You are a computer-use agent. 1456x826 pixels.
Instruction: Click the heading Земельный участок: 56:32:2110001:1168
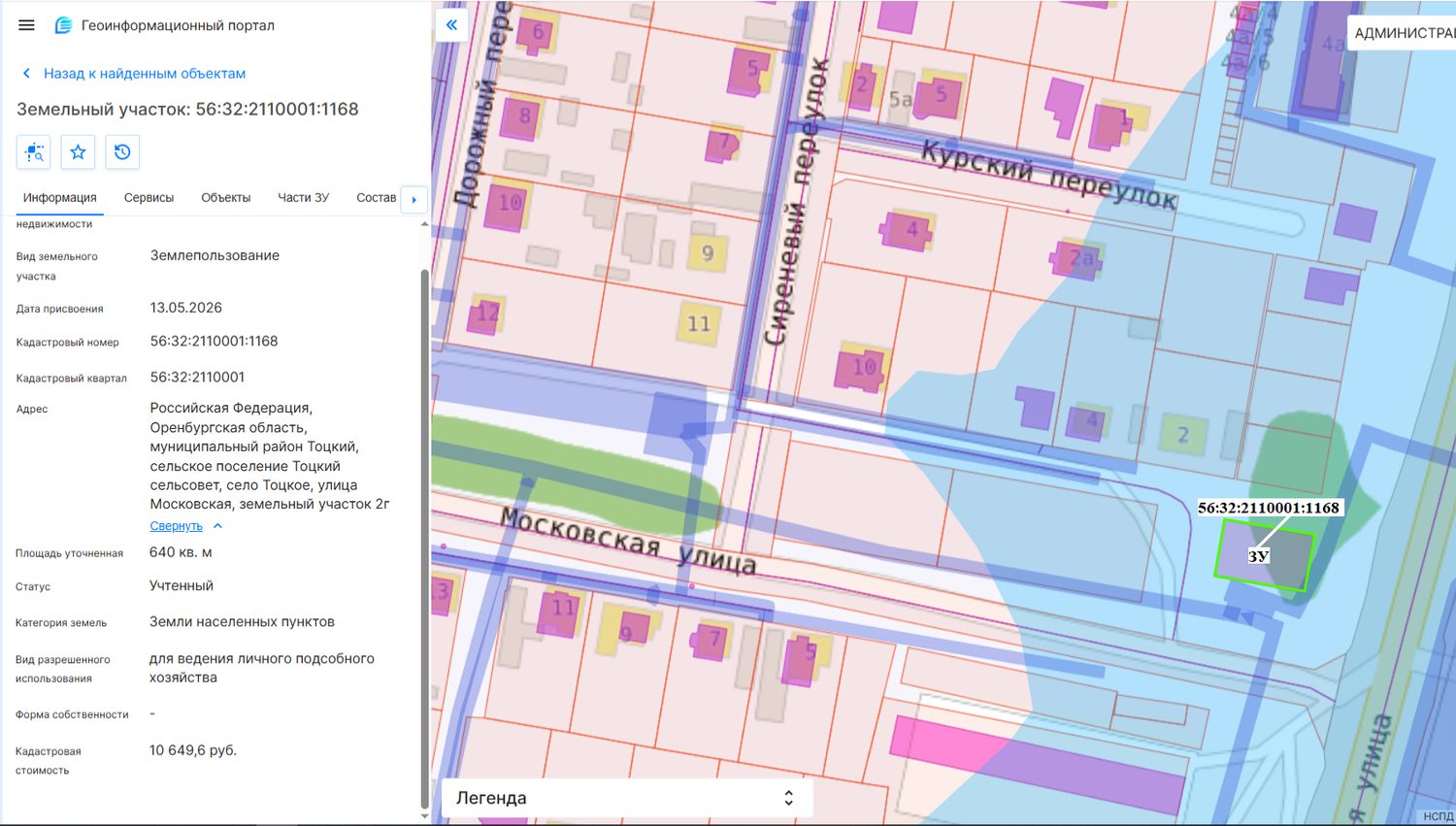tap(187, 109)
